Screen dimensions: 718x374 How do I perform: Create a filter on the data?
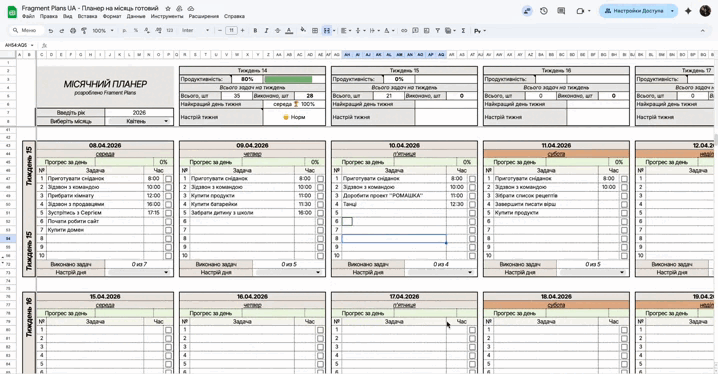click(x=438, y=31)
